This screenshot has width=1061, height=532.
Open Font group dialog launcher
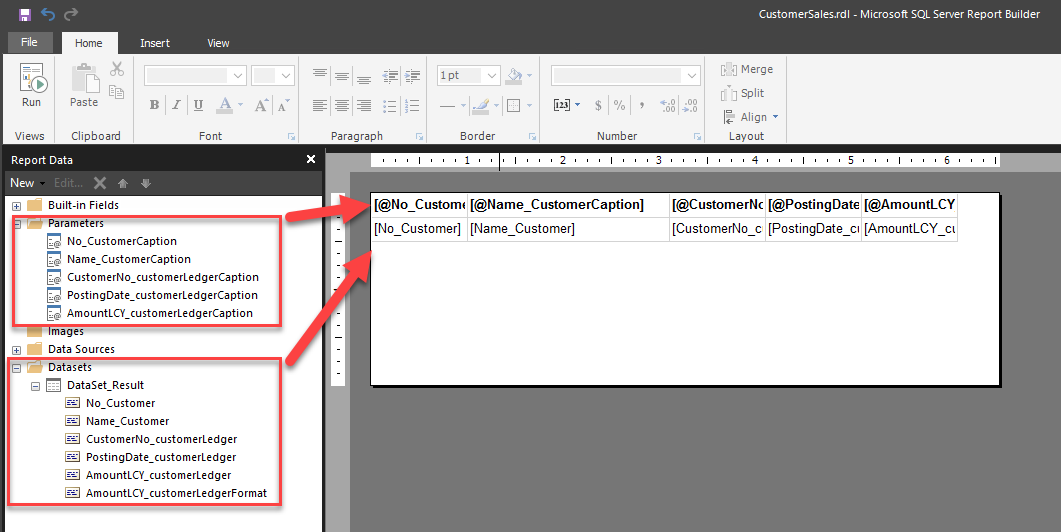(292, 137)
